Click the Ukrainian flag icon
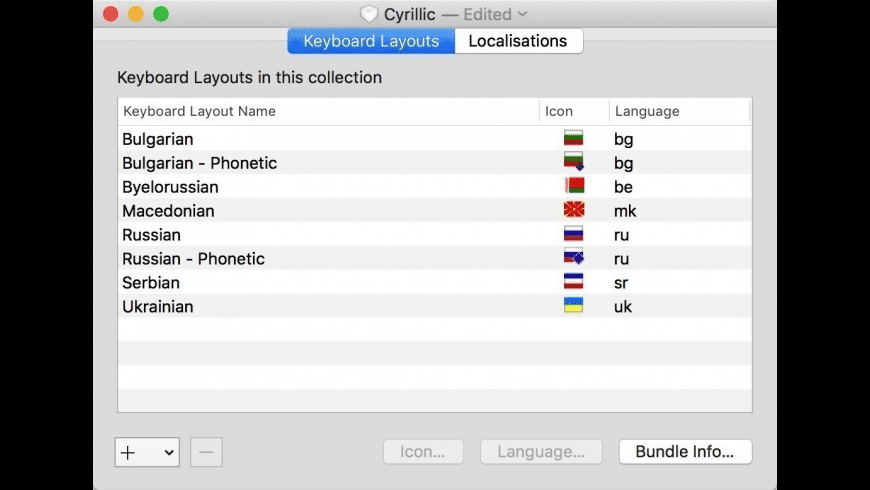Image resolution: width=870 pixels, height=490 pixels. point(573,307)
